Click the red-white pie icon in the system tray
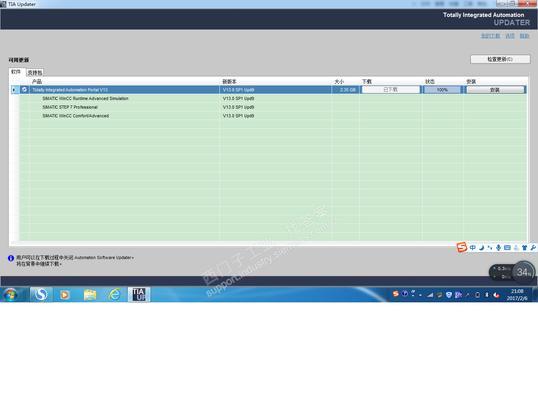This screenshot has height=400, width=538. click(x=496, y=295)
